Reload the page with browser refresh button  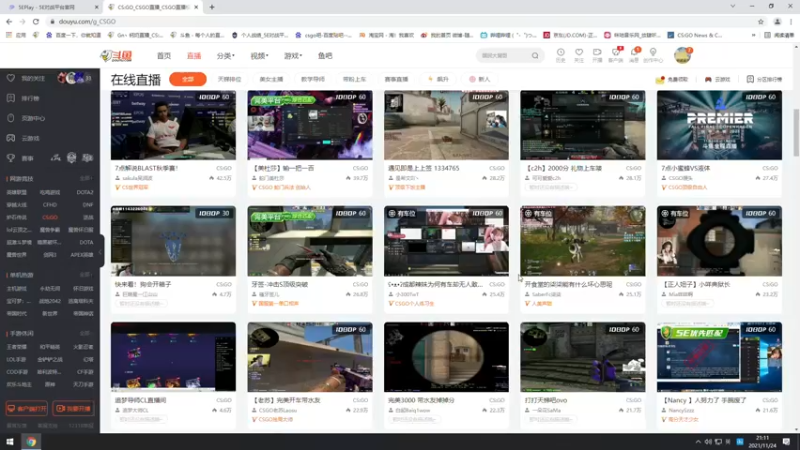coord(36,21)
